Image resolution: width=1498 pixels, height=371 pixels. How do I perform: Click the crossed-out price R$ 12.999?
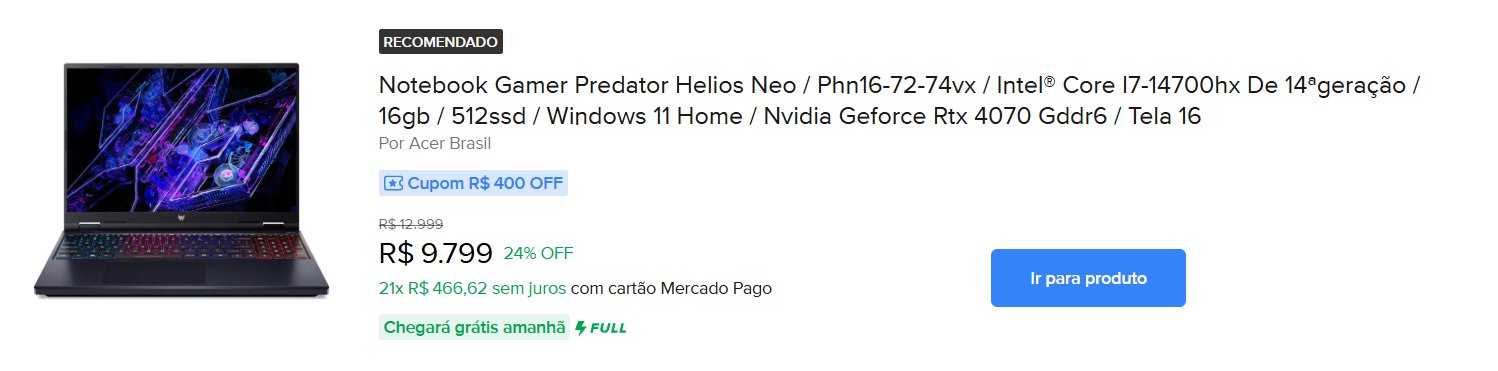pyautogui.click(x=411, y=224)
